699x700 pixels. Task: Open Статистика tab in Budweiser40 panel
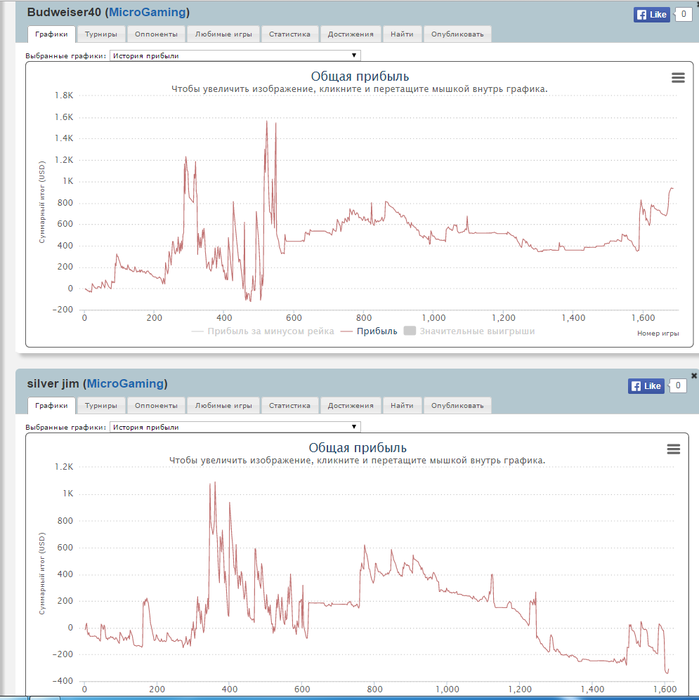pyautogui.click(x=289, y=34)
